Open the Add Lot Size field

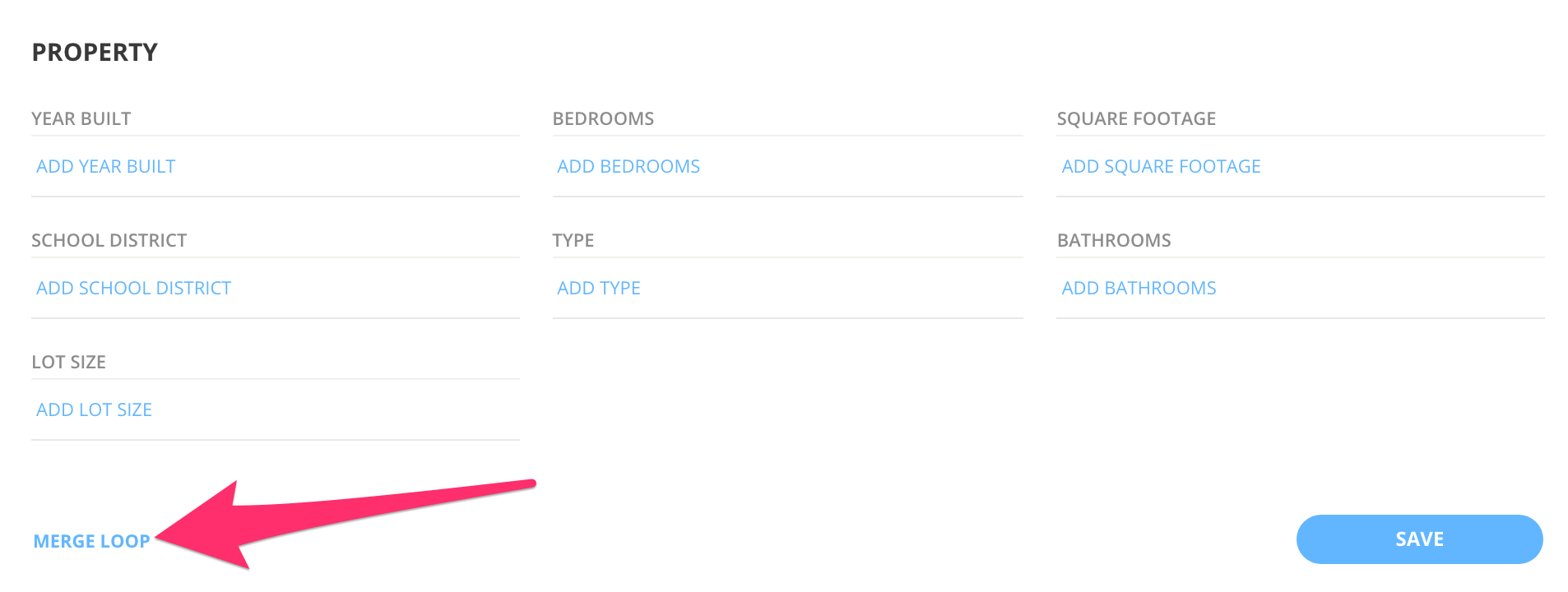[94, 410]
